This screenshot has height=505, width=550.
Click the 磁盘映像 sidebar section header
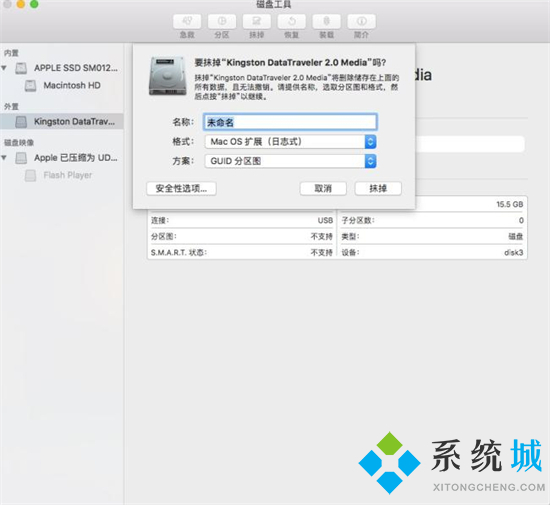pos(19,142)
